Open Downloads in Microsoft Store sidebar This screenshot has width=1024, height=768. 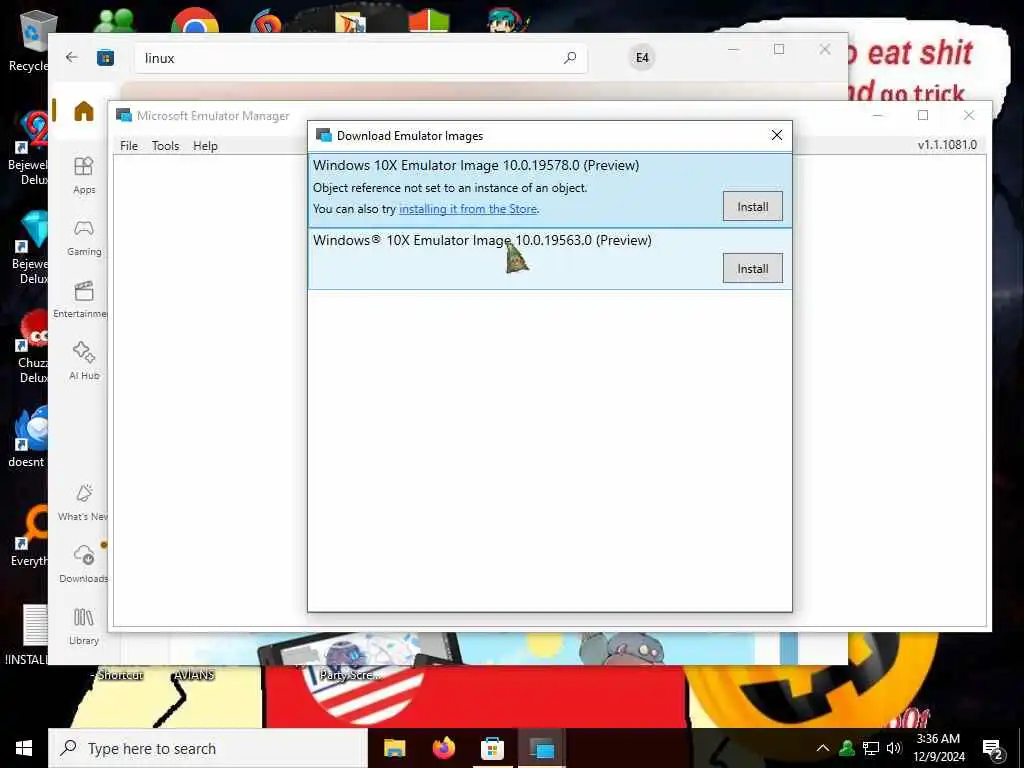(x=84, y=564)
